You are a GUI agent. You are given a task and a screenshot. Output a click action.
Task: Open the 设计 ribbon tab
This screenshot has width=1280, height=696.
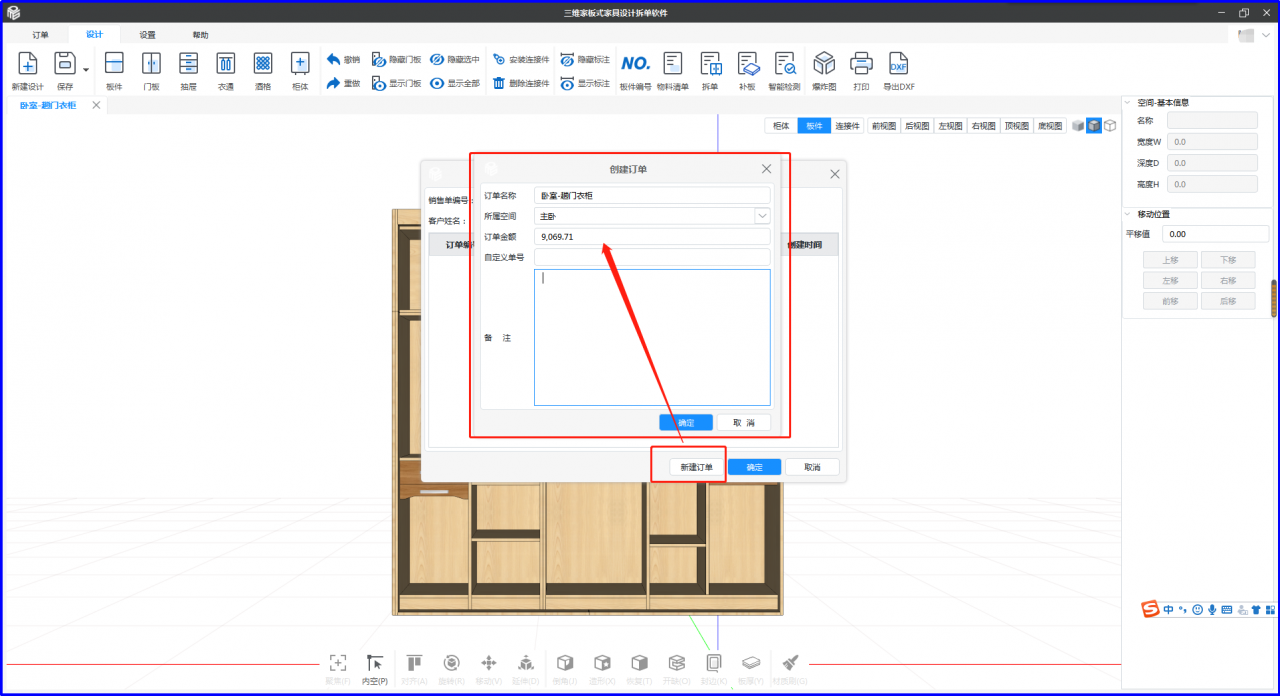(x=94, y=35)
